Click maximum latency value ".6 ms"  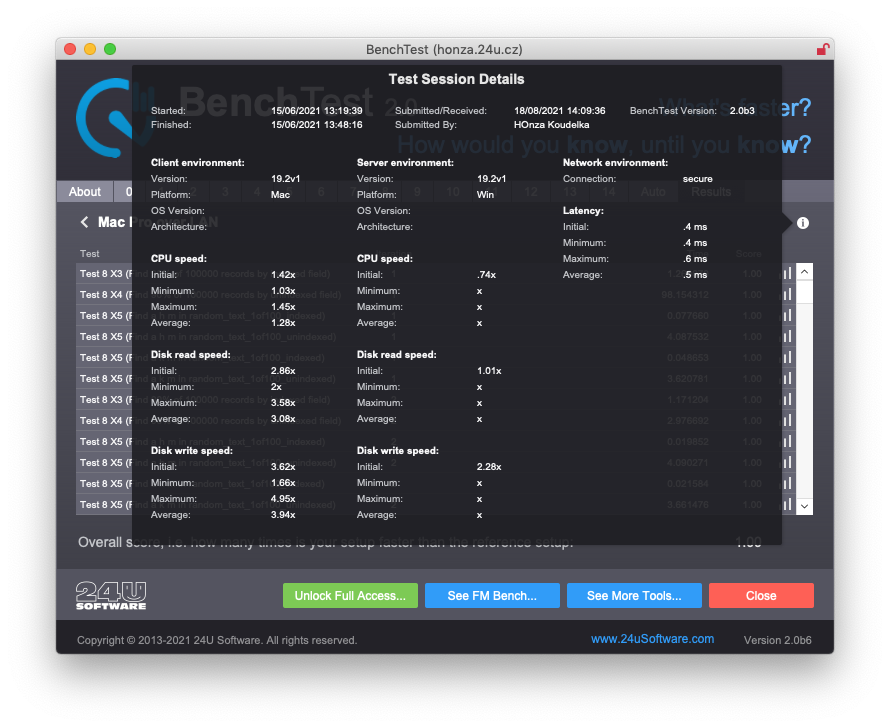(x=695, y=259)
